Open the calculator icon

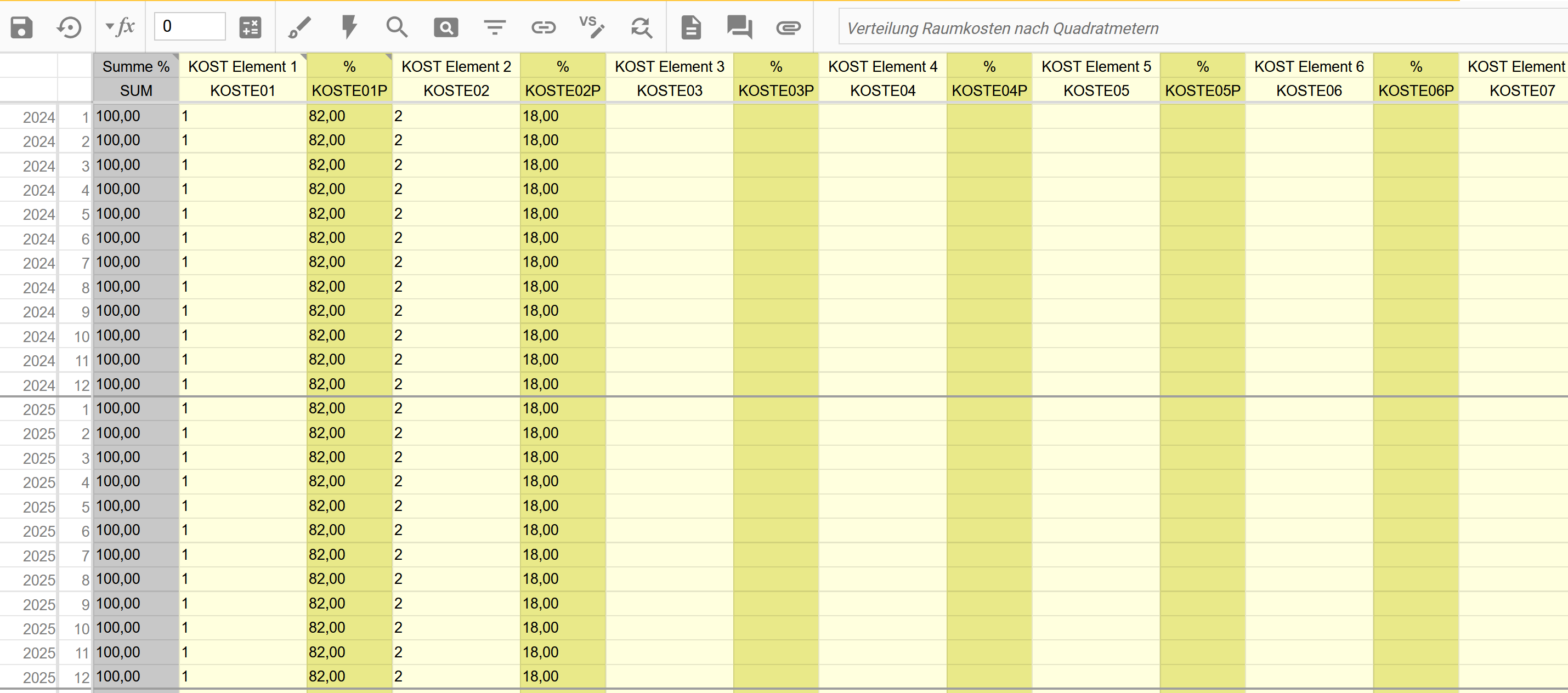[250, 27]
